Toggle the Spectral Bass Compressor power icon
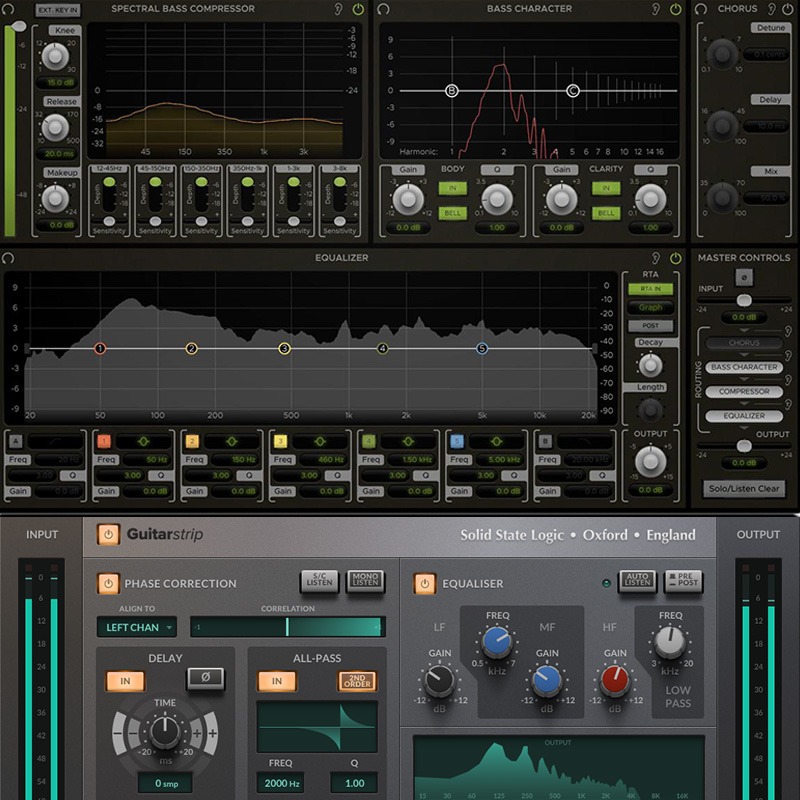This screenshot has width=800, height=800. (x=358, y=9)
